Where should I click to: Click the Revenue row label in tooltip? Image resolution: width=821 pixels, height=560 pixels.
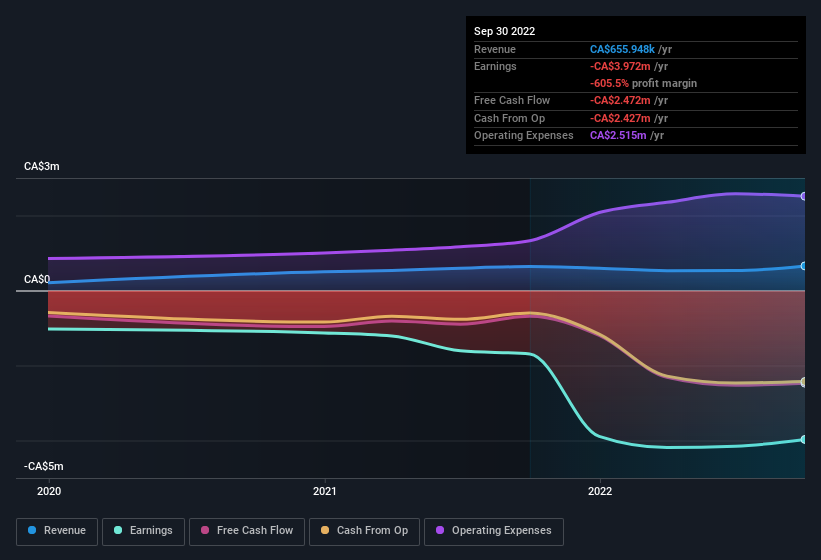coord(495,49)
